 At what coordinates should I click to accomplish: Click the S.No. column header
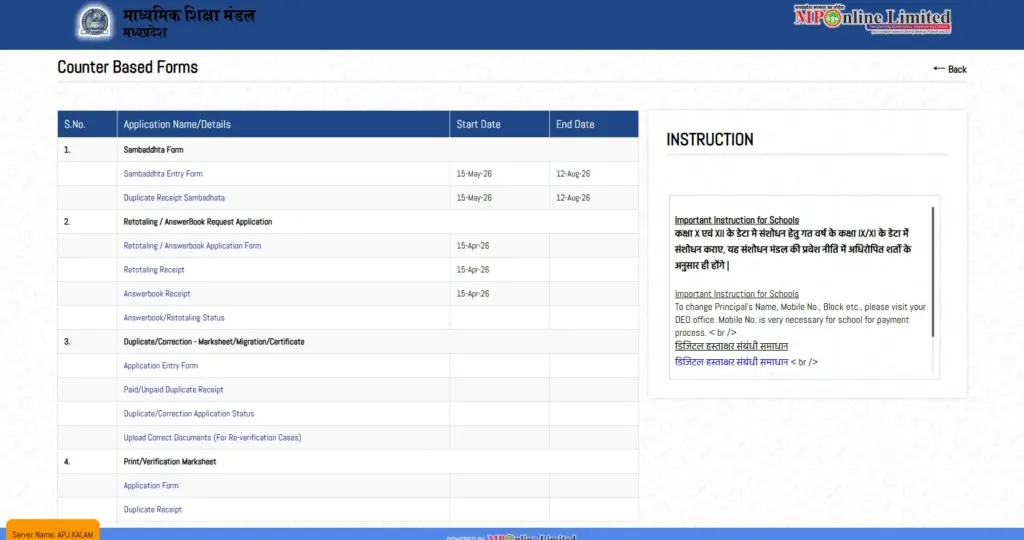click(x=88, y=124)
